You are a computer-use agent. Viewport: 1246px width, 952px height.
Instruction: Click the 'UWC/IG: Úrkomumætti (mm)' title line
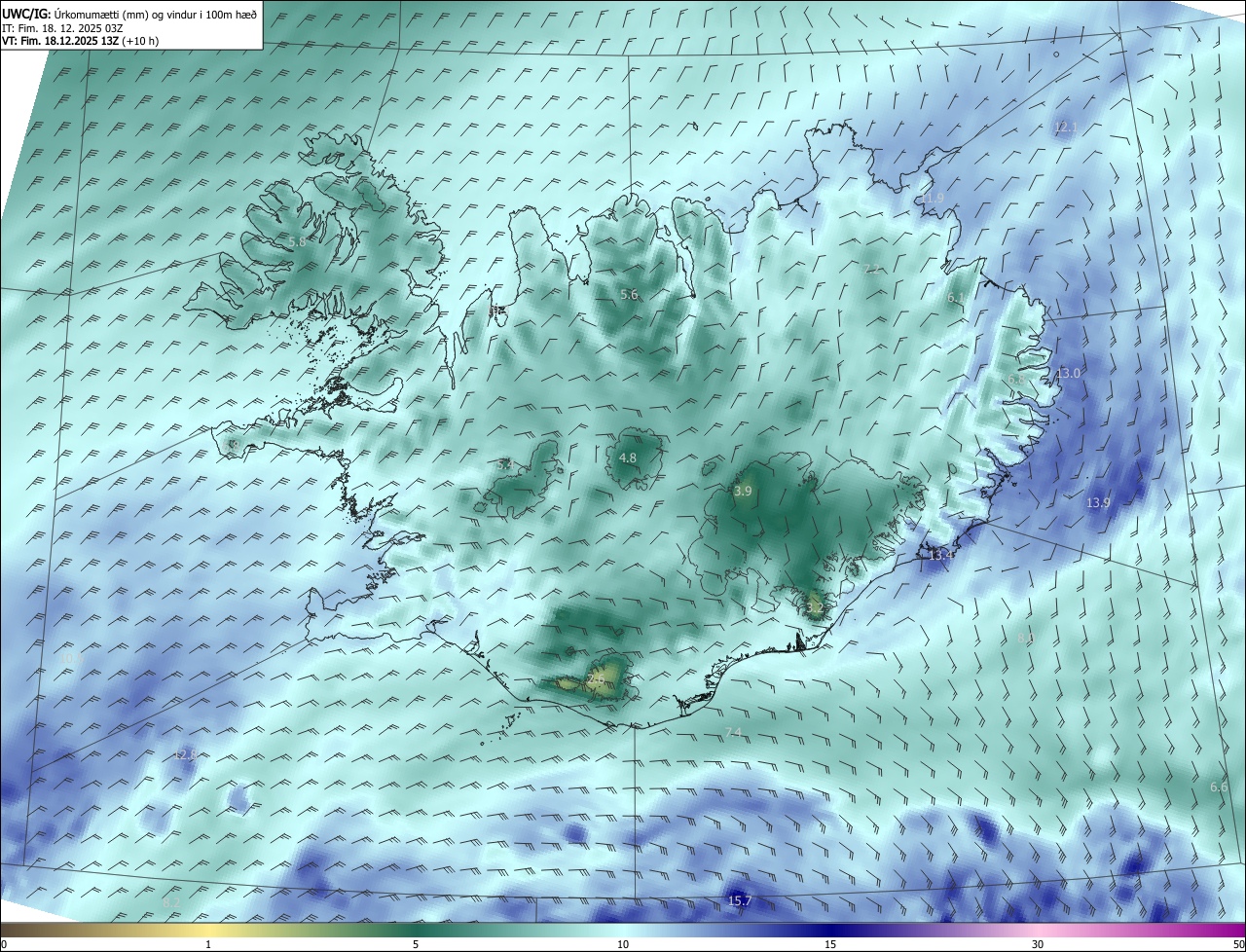(130, 15)
